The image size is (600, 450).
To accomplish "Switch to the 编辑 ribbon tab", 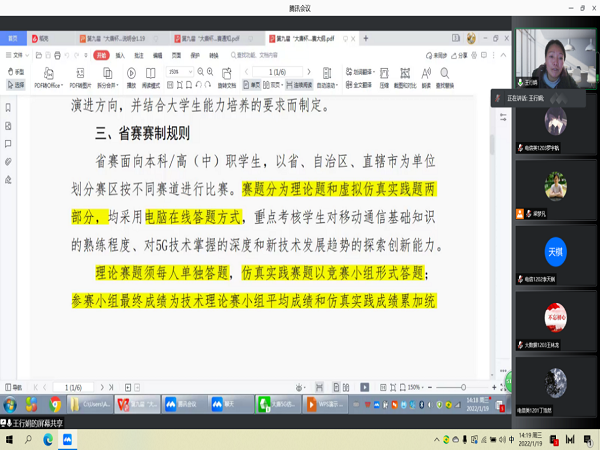I will pos(158,55).
